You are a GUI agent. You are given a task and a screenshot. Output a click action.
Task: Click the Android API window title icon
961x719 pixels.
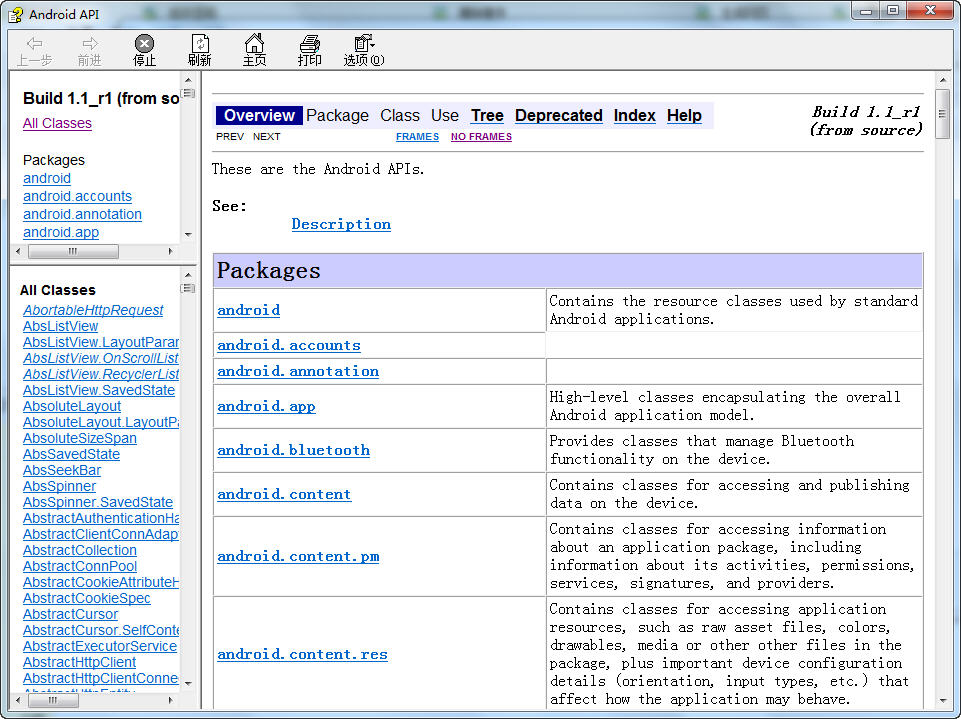(x=16, y=14)
